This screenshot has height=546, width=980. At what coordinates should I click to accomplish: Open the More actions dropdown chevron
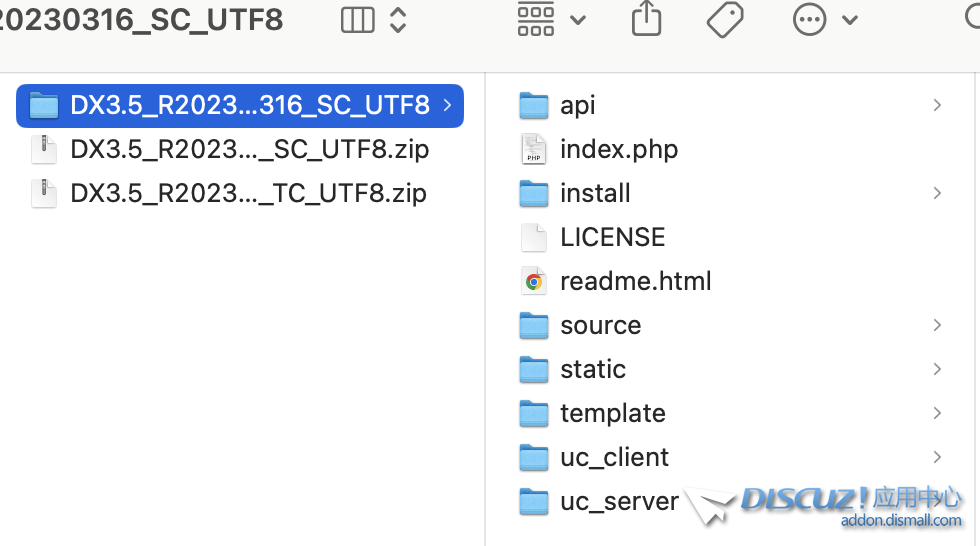click(851, 20)
